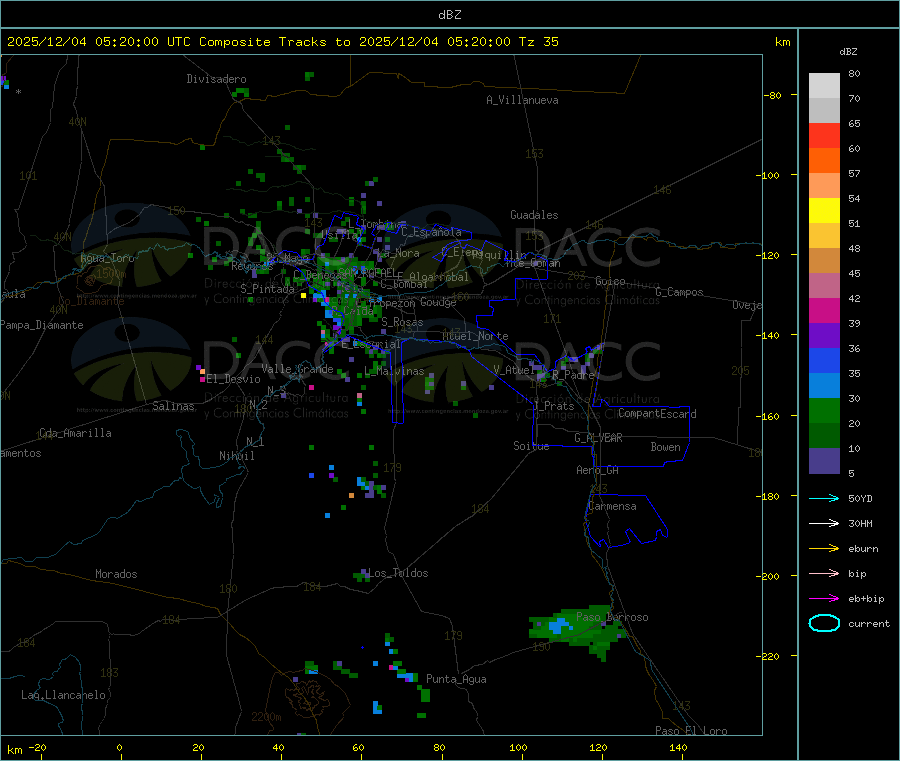Select the blue 35 dBZ color swatch
This screenshot has height=761, width=900.
(x=824, y=360)
